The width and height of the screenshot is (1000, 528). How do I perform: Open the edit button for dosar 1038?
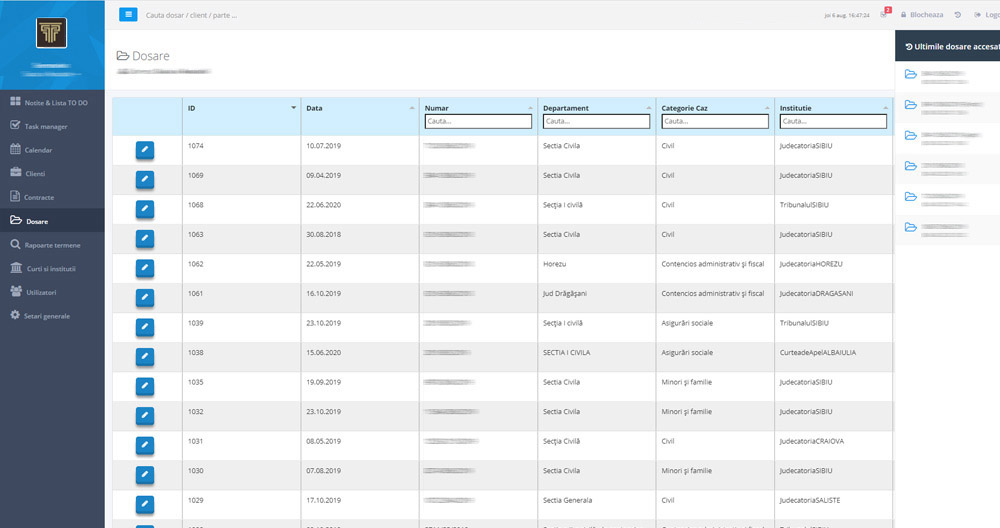(x=145, y=357)
